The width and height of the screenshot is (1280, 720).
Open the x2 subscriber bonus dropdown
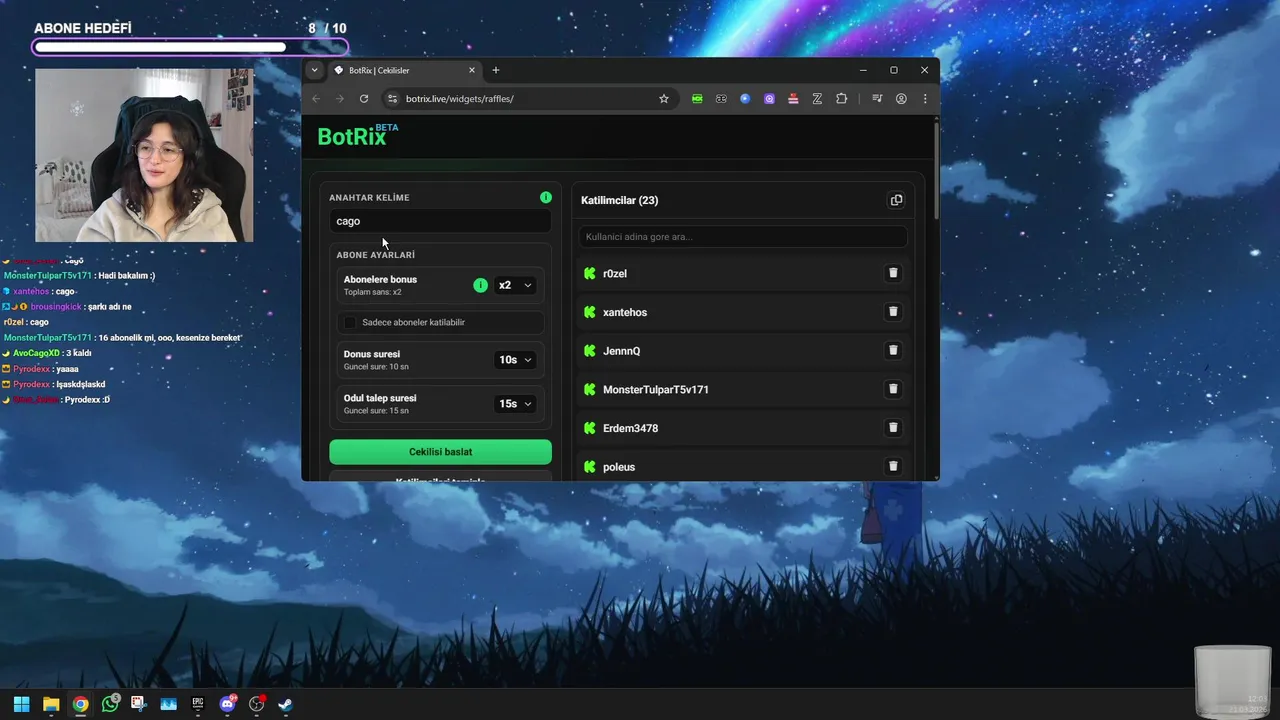tap(515, 285)
